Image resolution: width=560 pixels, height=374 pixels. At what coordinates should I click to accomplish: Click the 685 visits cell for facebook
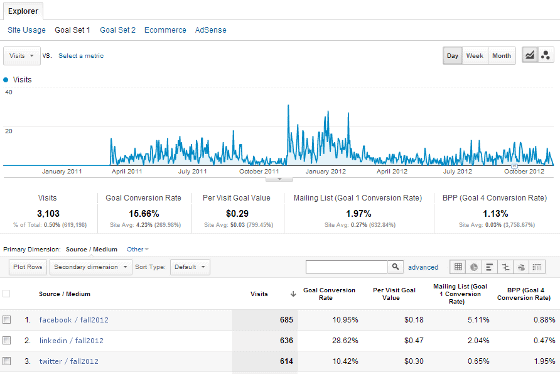pos(286,320)
